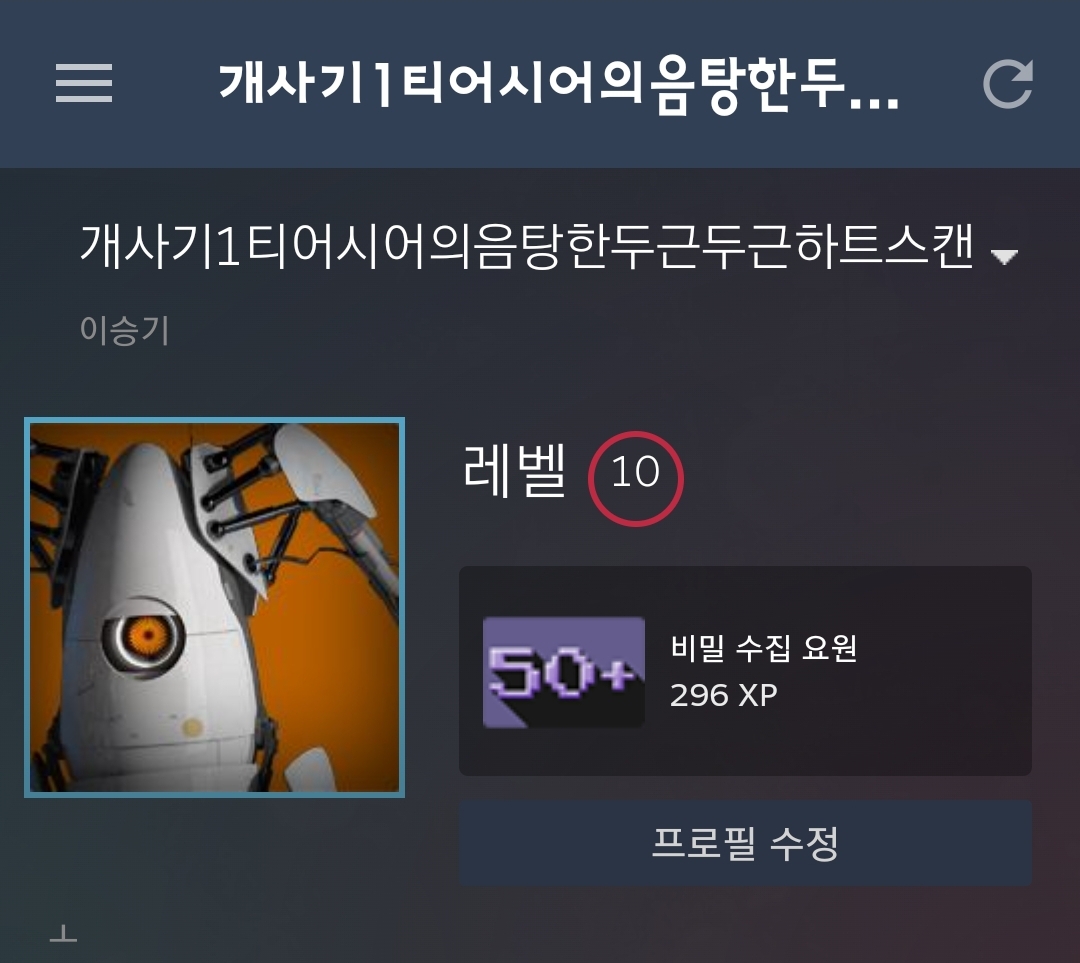
Task: Click the 레벨 label
Action: tap(515, 471)
